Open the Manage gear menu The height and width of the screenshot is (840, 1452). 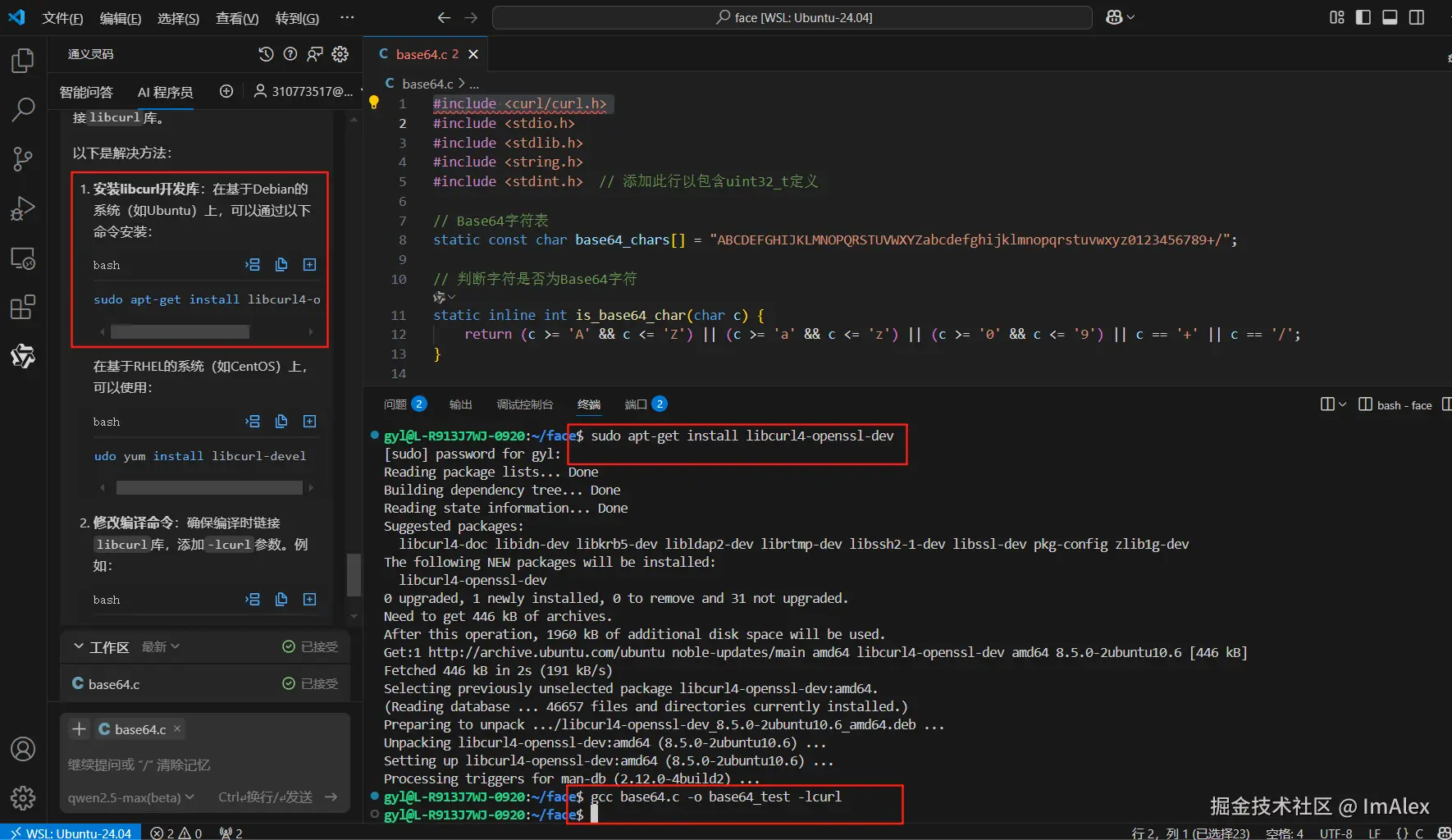[23, 797]
